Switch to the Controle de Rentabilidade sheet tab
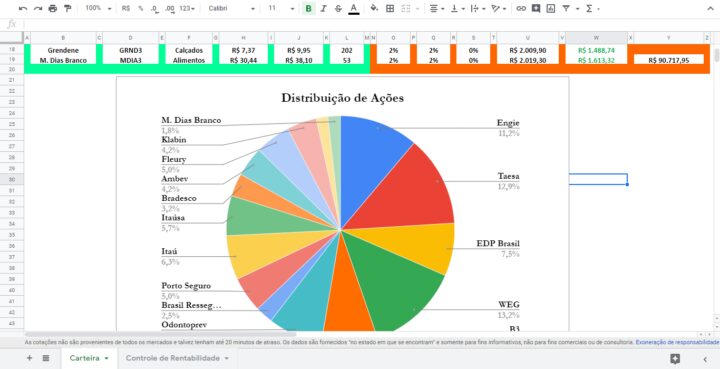Viewport: 720px width, 369px height. pyautogui.click(x=177, y=358)
